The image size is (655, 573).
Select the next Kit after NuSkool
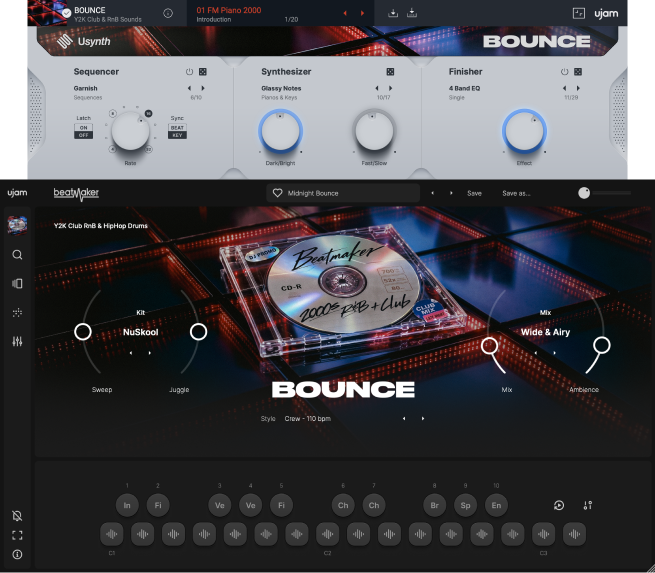tap(150, 353)
